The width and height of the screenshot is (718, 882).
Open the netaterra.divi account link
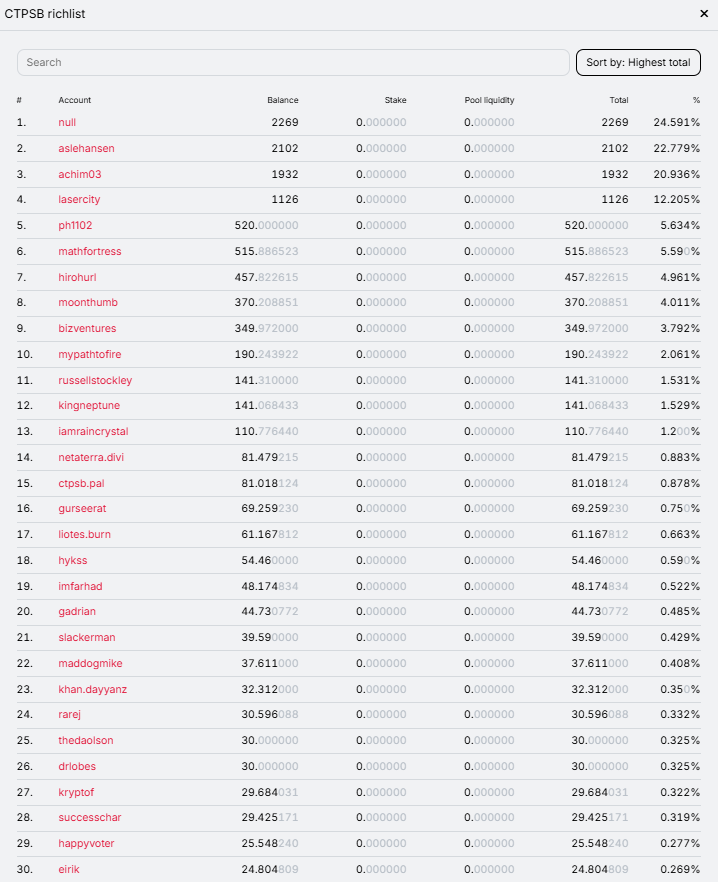(x=91, y=457)
